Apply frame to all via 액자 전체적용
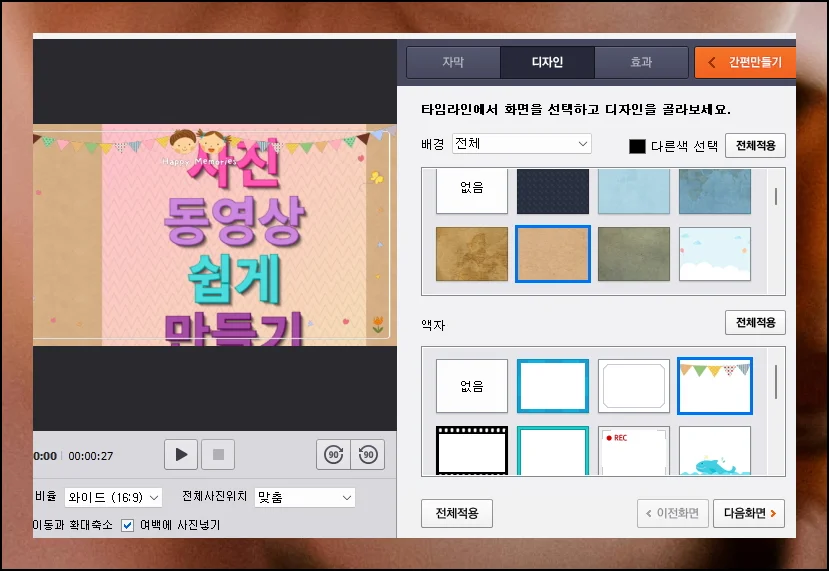Viewport: 829px width, 571px height. (755, 323)
